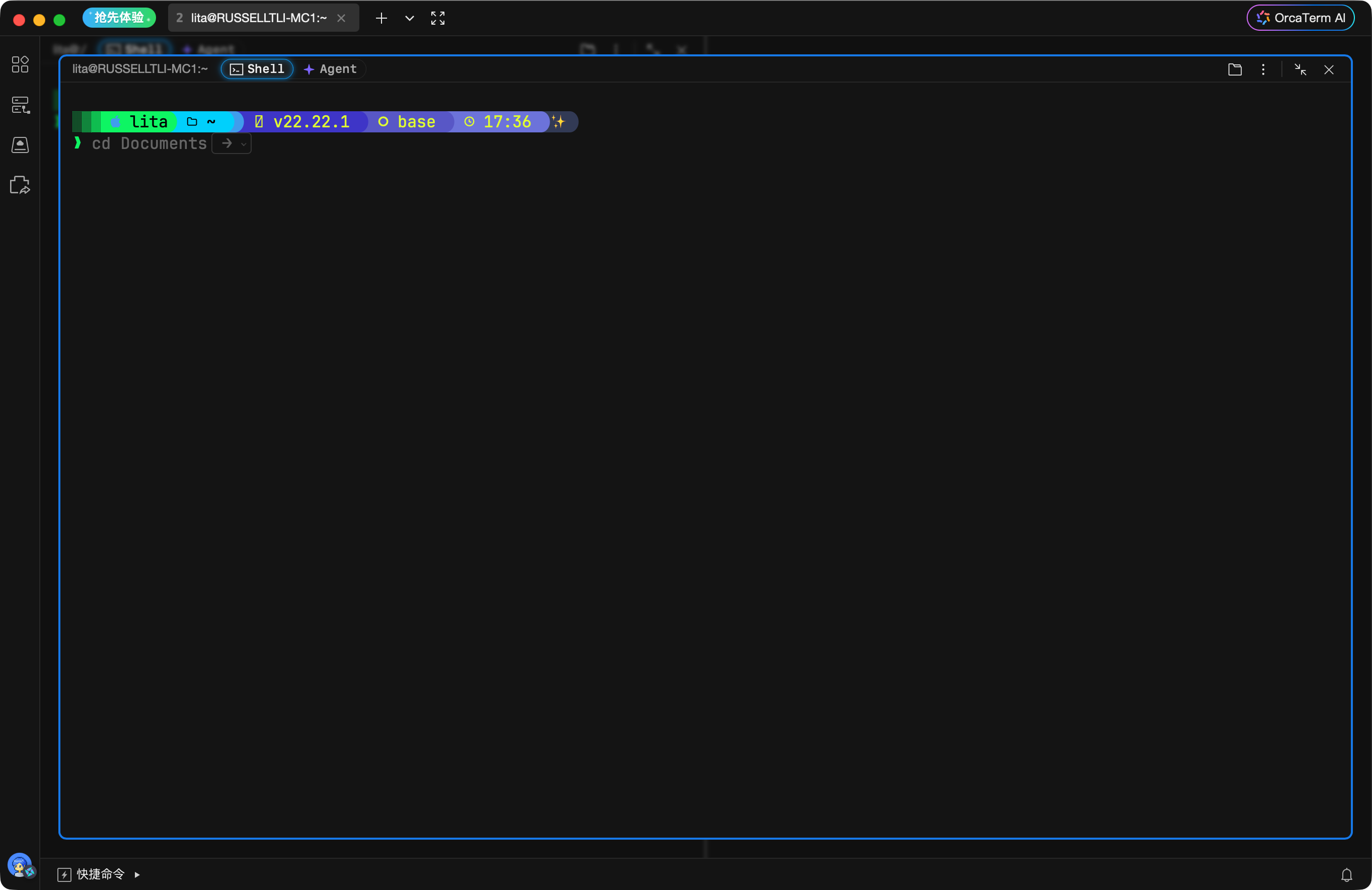Click the sparkle AI icon in prompt

[558, 122]
